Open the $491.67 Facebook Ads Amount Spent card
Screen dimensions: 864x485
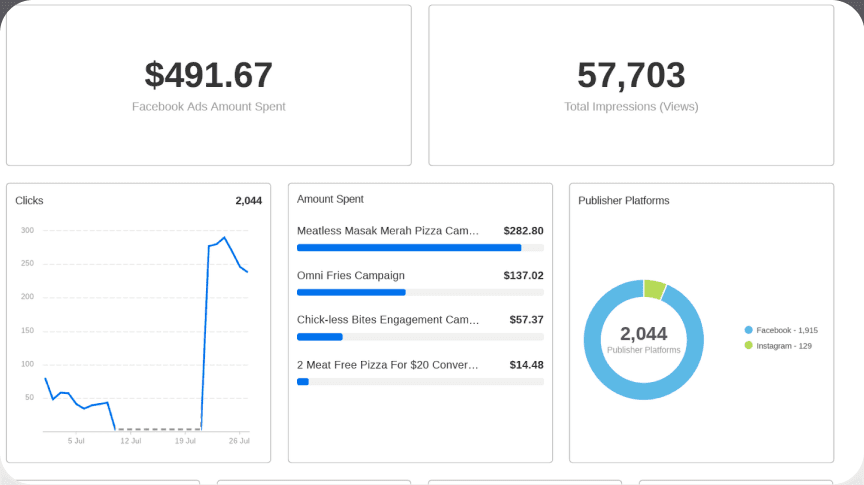pyautogui.click(x=209, y=85)
